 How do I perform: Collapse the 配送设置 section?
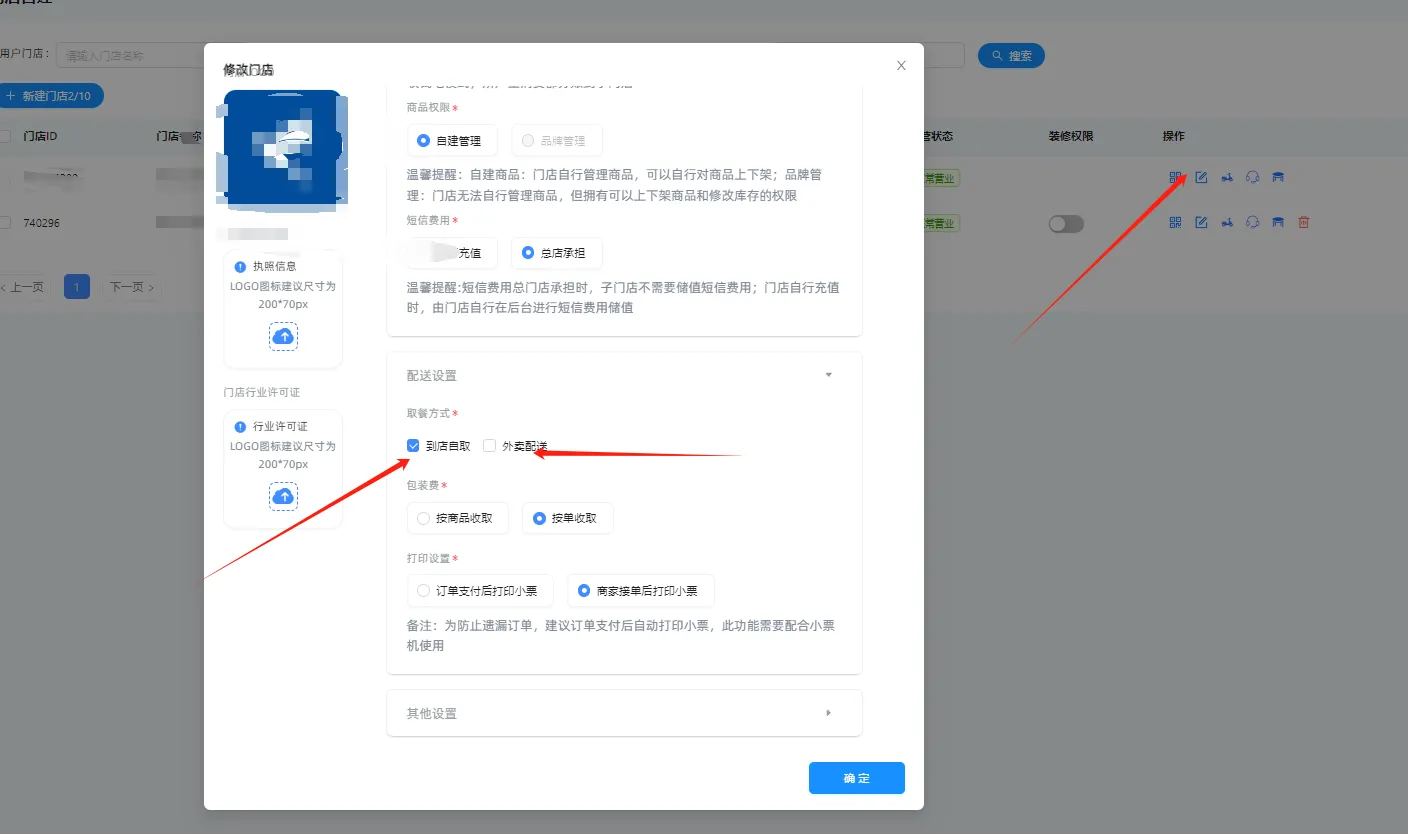[828, 374]
